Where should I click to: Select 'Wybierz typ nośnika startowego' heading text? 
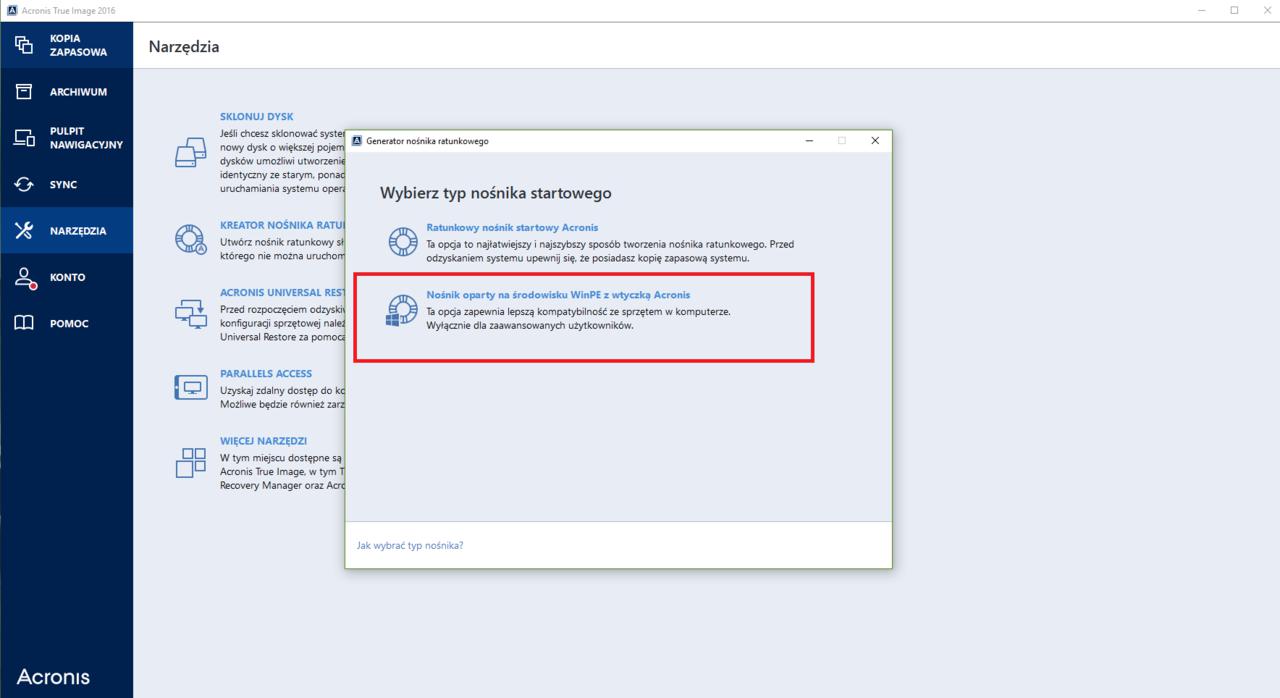click(495, 193)
